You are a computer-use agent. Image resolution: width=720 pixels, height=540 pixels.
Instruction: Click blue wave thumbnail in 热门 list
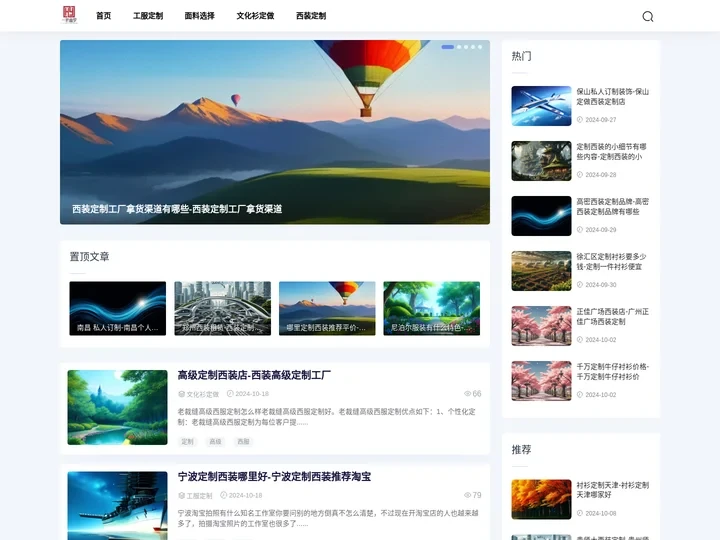pos(541,216)
